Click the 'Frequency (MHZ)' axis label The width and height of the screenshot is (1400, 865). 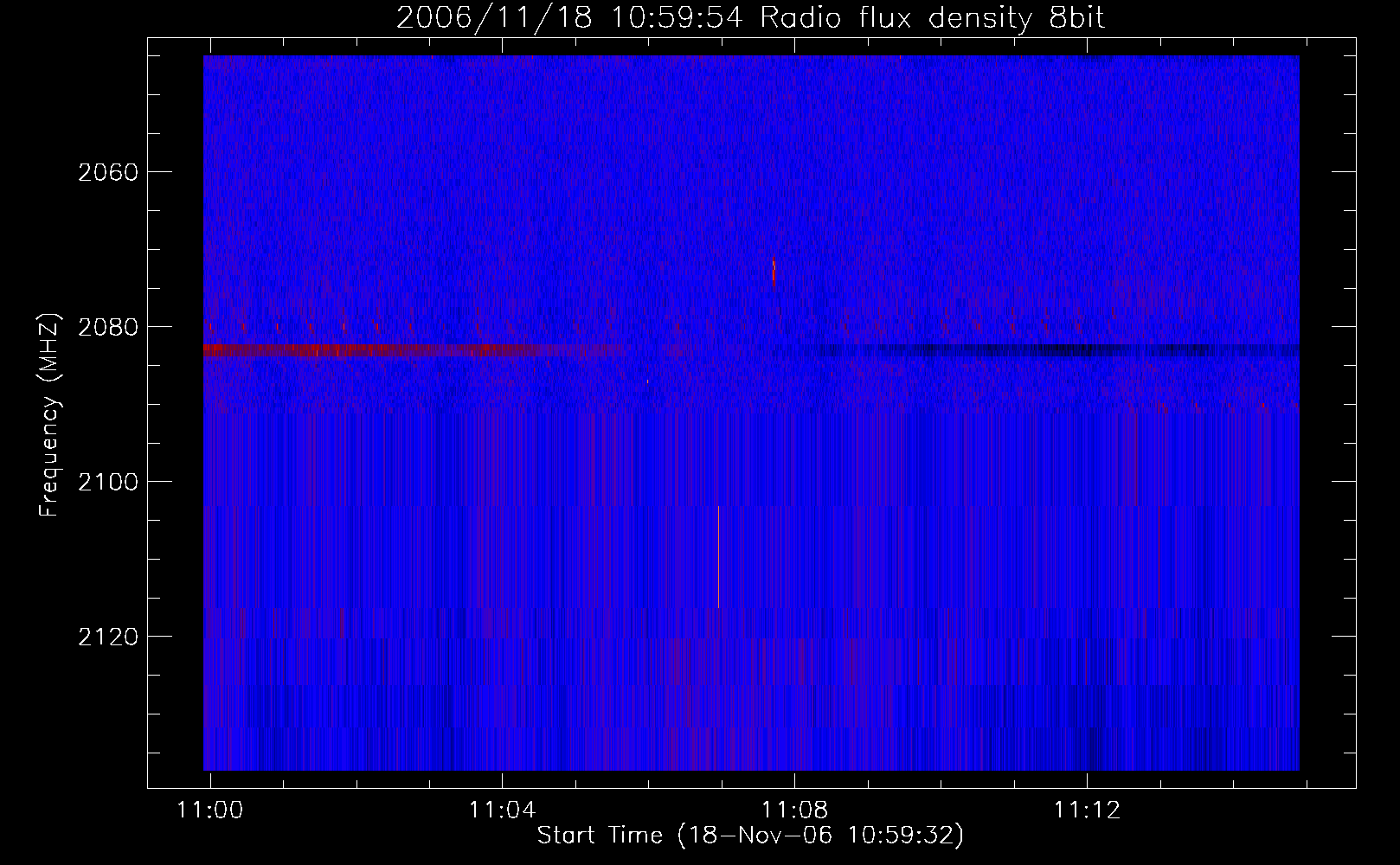point(50,415)
